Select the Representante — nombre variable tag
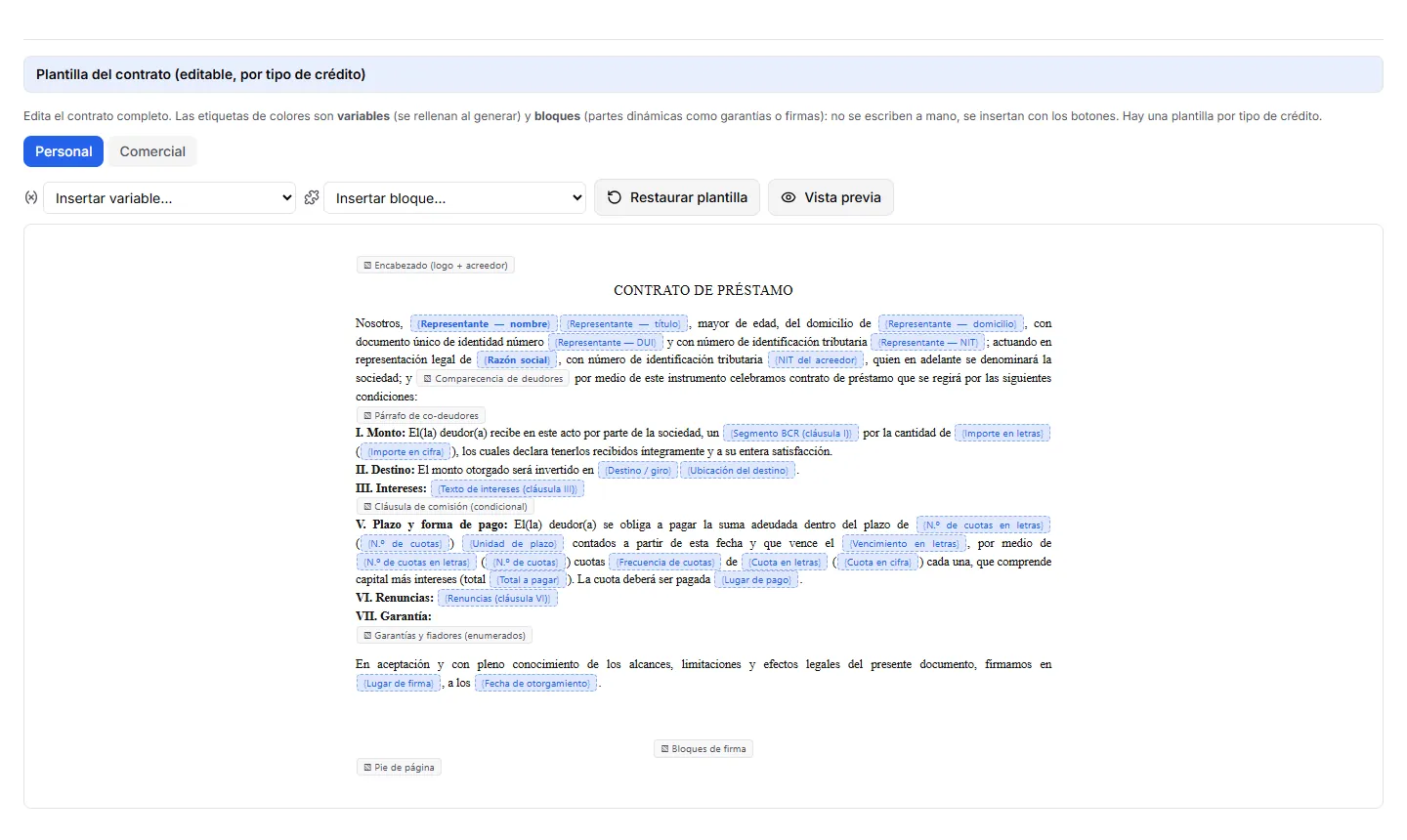Screen dimensions: 1407x840 coord(484,324)
